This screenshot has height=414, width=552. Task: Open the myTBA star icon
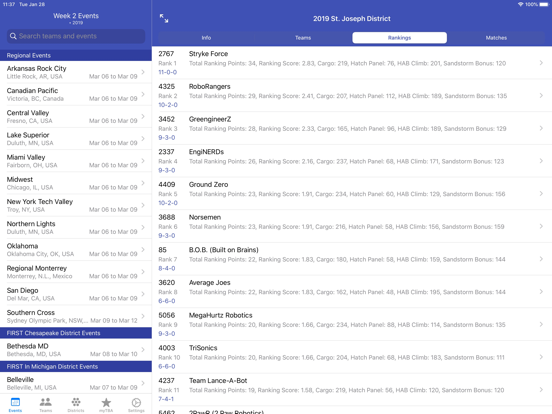106,402
